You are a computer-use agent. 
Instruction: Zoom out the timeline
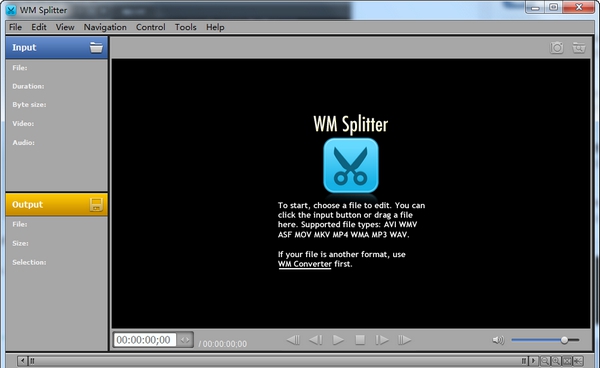click(545, 361)
